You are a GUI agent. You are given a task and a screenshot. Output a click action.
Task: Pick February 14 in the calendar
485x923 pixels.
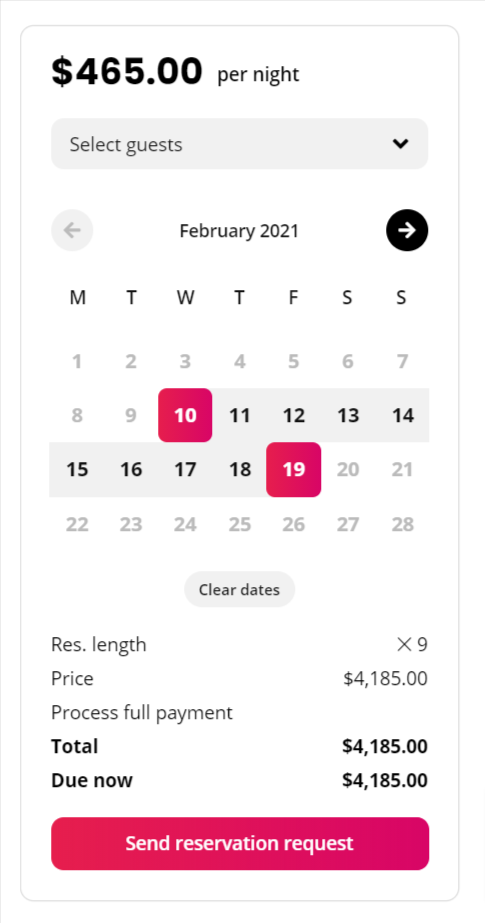tap(403, 415)
